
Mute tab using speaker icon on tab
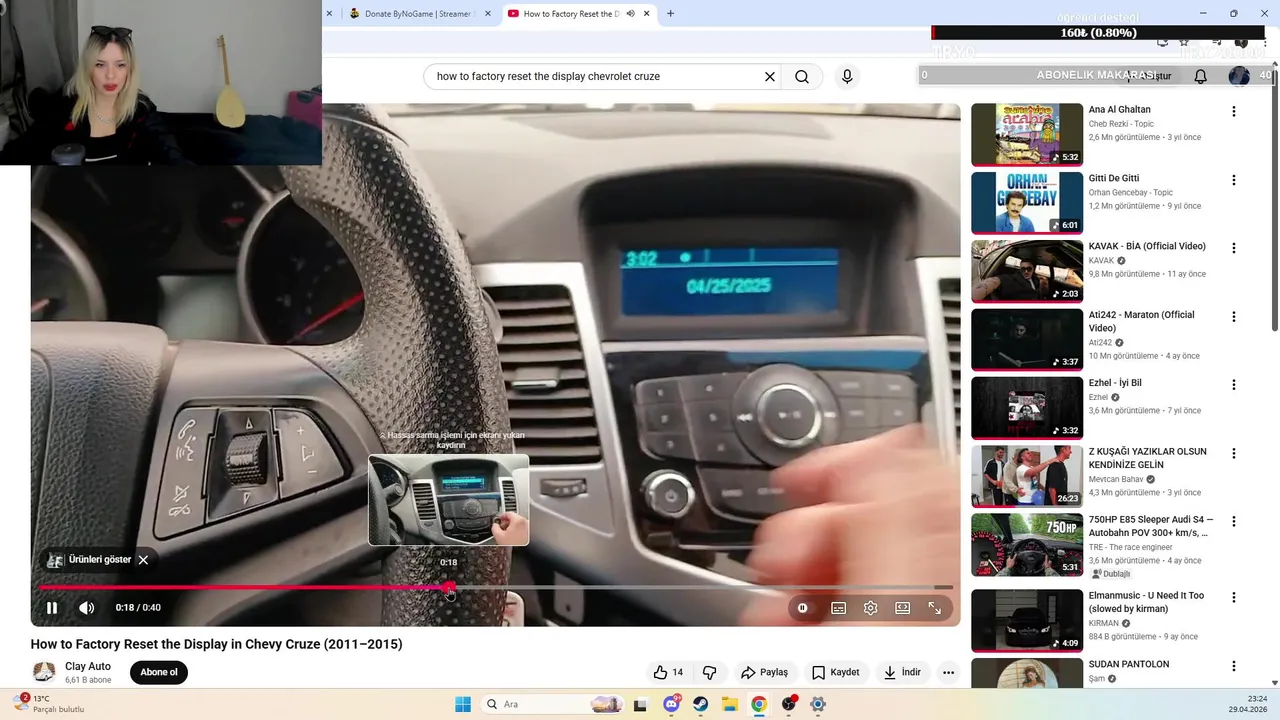click(x=631, y=14)
